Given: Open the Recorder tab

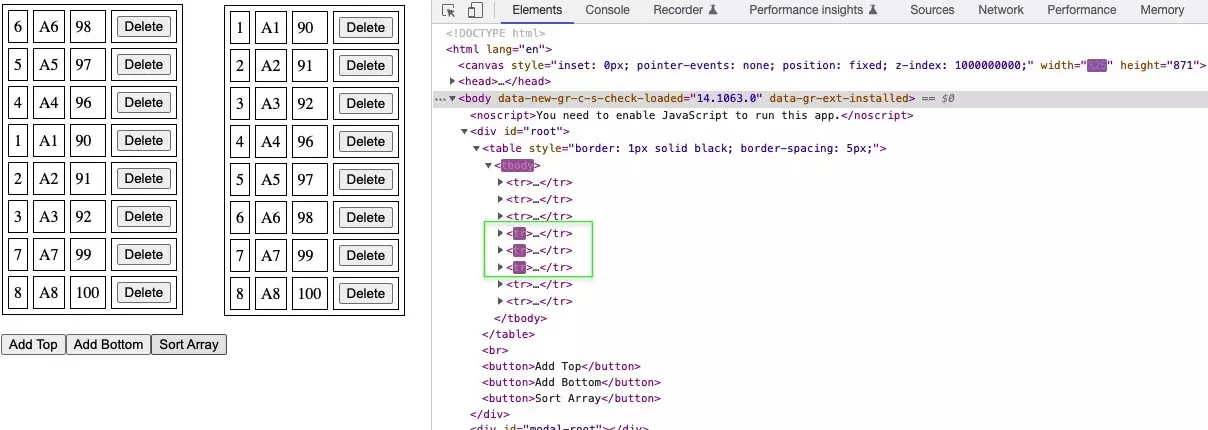Looking at the screenshot, I should pyautogui.click(x=685, y=10).
